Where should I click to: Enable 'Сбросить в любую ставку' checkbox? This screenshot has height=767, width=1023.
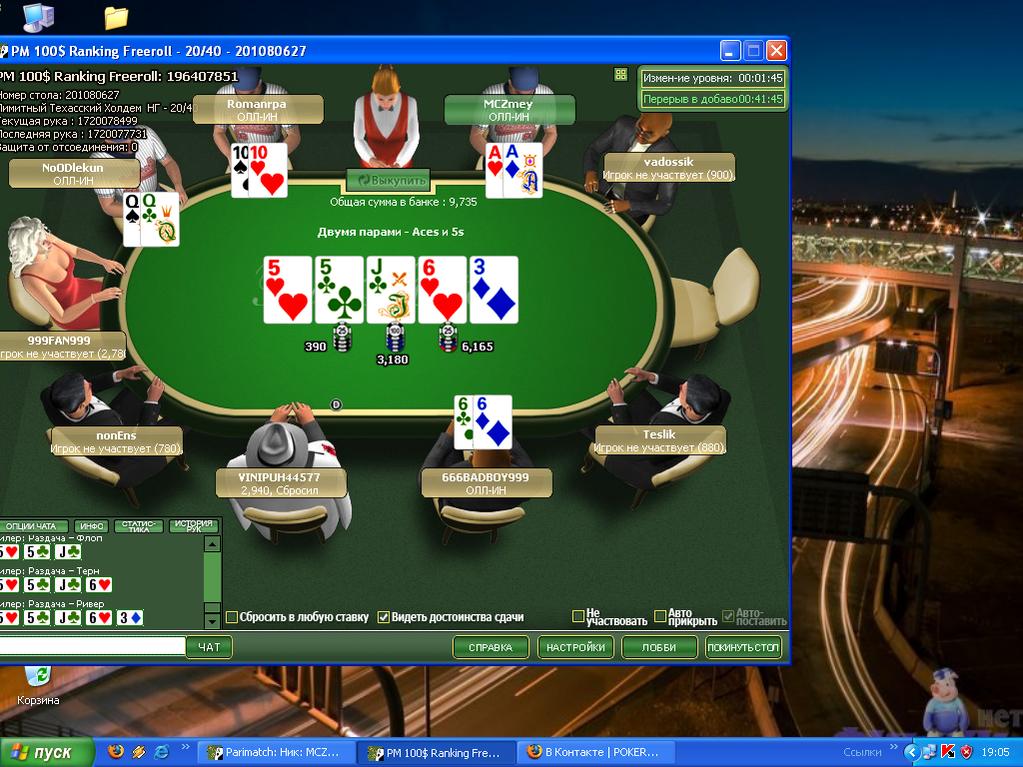pos(232,617)
